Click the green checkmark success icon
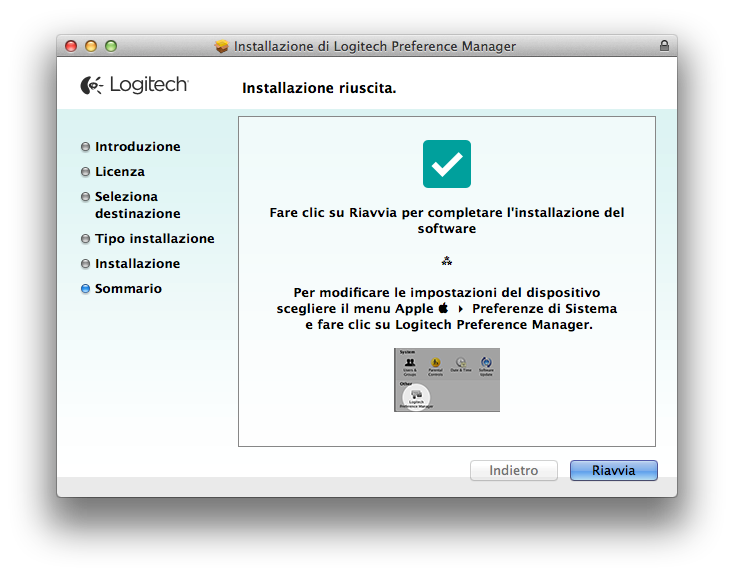734x576 pixels. tap(447, 164)
